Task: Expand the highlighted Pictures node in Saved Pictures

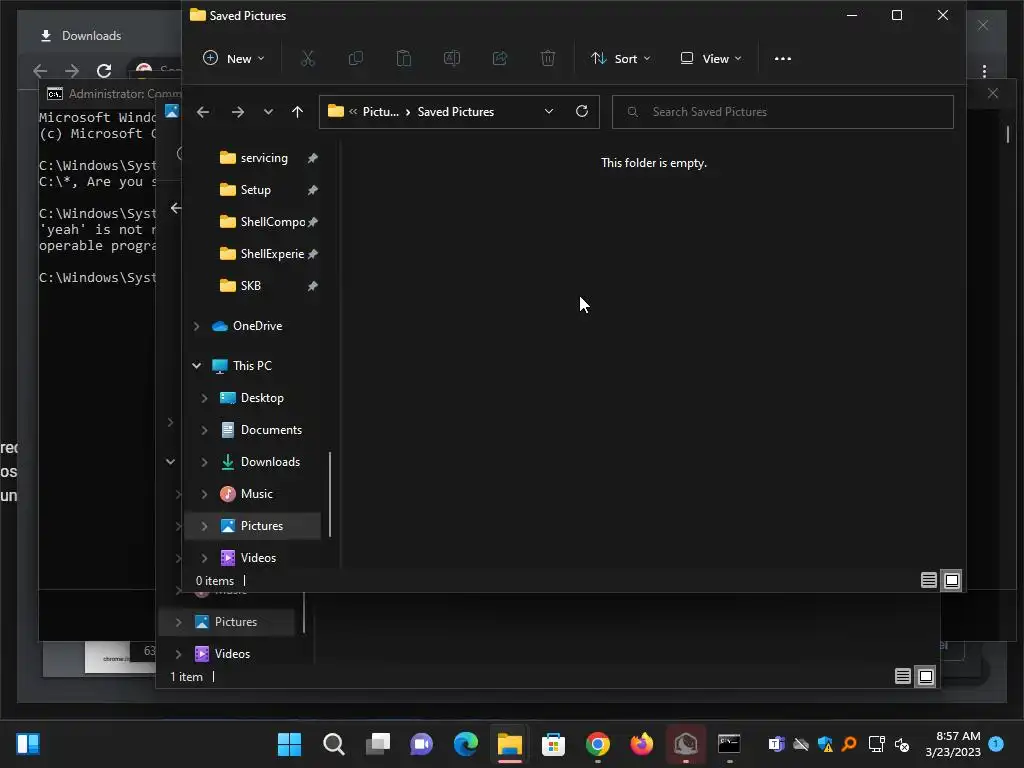Action: click(204, 526)
